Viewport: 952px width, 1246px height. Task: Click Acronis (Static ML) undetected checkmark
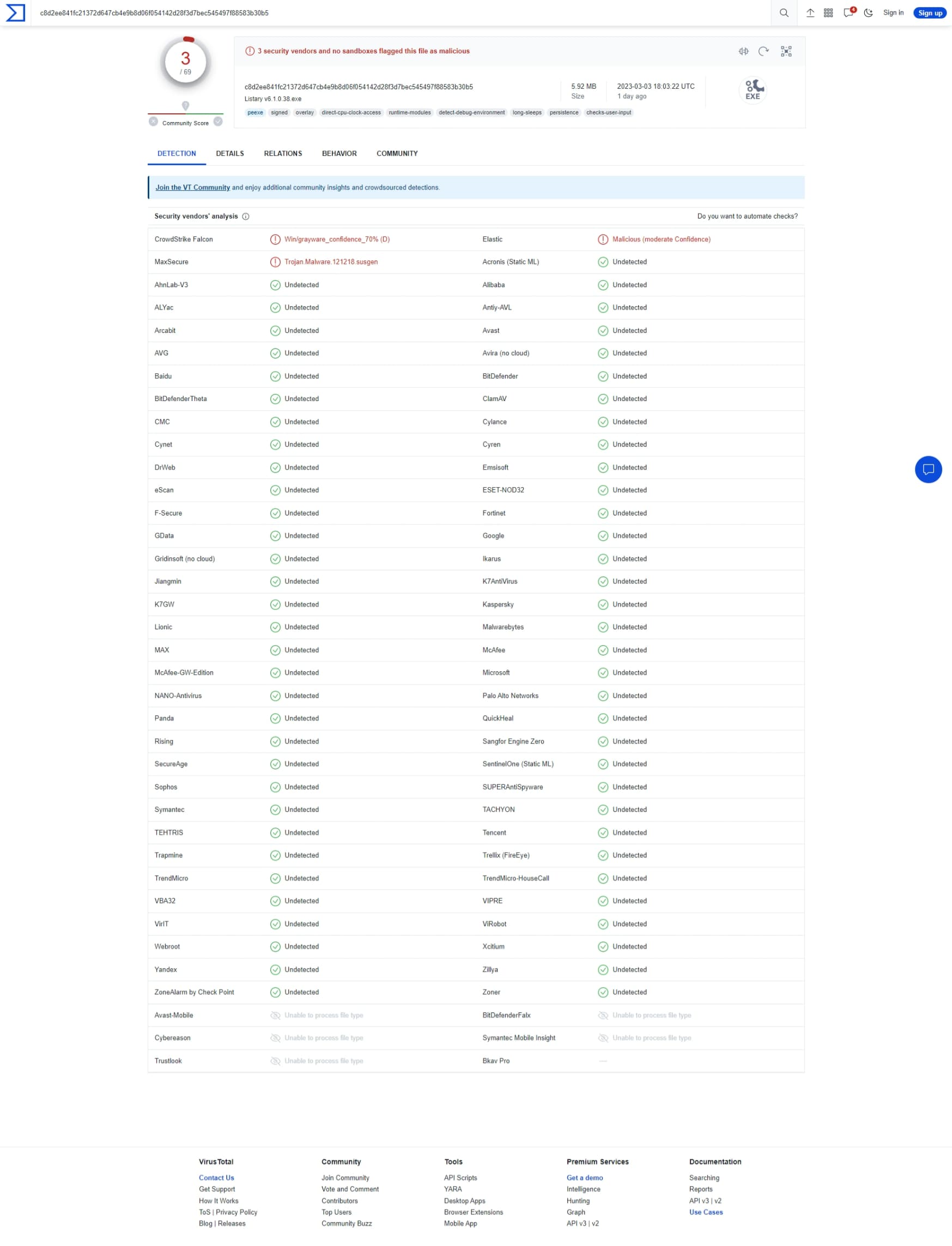pos(603,263)
